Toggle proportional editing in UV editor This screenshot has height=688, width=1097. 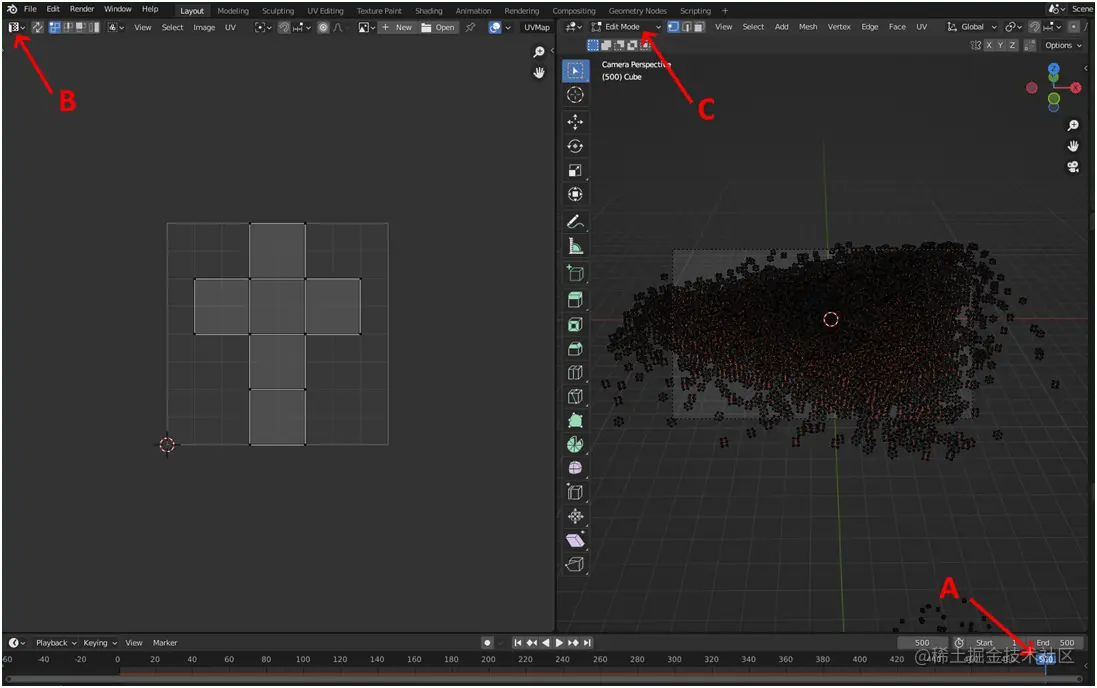pyautogui.click(x=323, y=27)
